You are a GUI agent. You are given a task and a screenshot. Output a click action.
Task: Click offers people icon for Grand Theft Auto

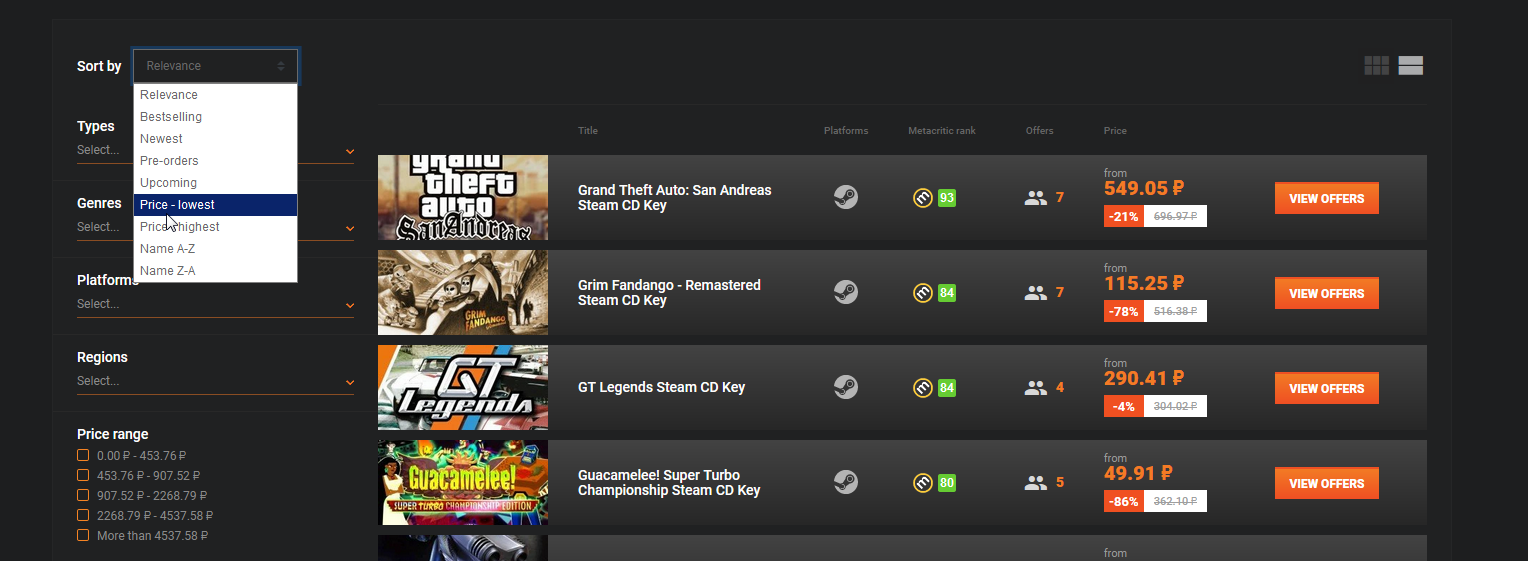(x=1036, y=198)
